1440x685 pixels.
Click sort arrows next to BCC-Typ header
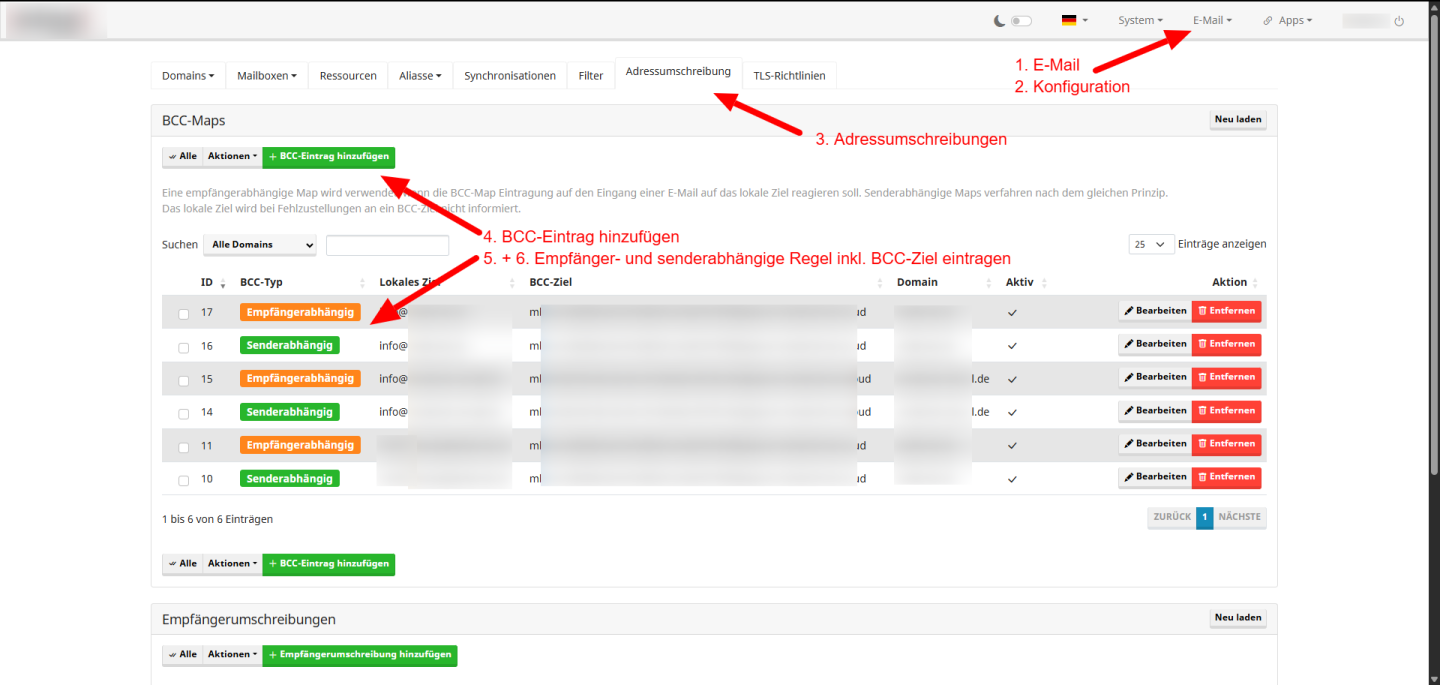tap(362, 283)
